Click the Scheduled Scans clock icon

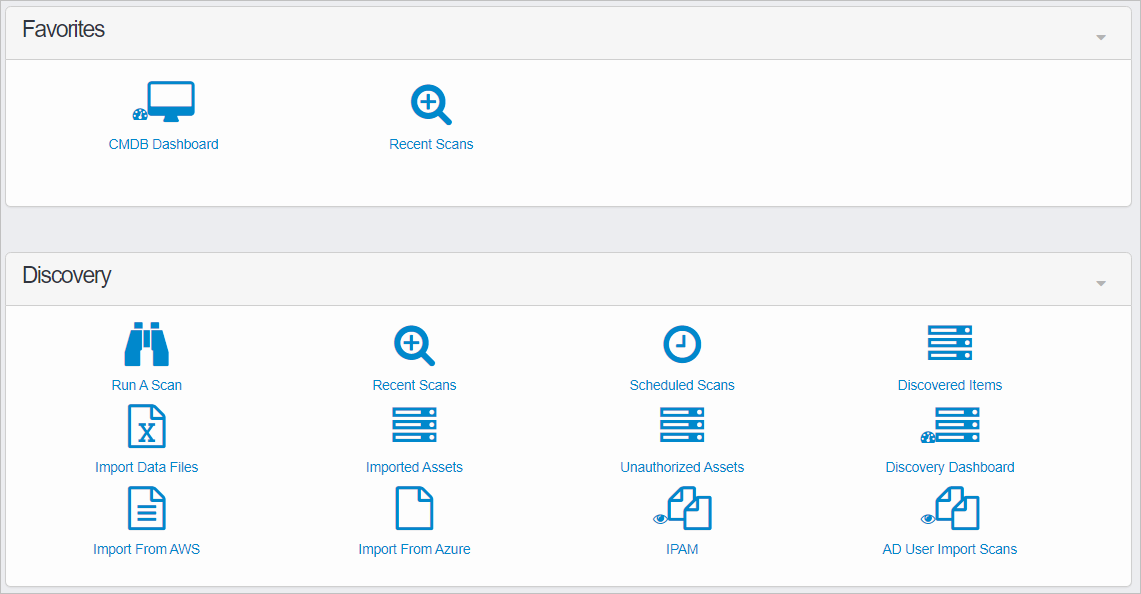[682, 343]
